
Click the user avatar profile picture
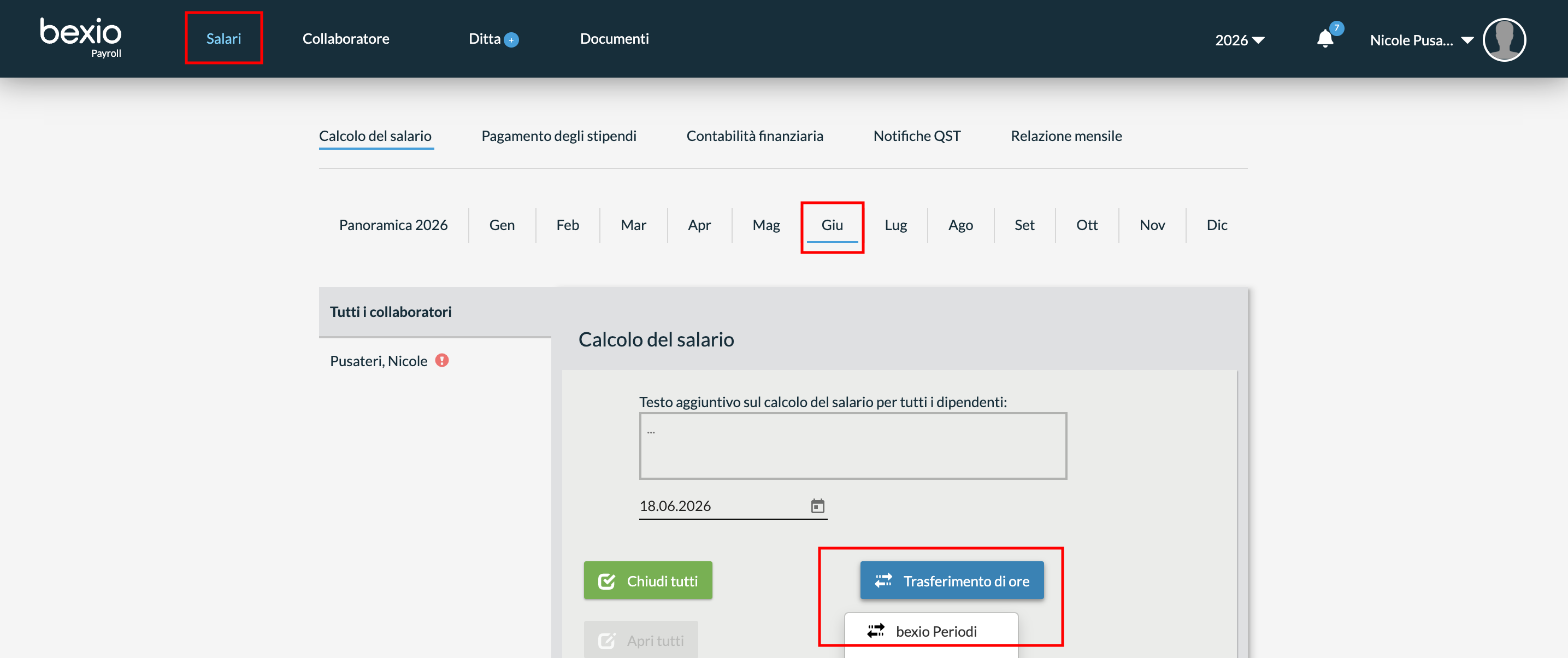[x=1504, y=39]
